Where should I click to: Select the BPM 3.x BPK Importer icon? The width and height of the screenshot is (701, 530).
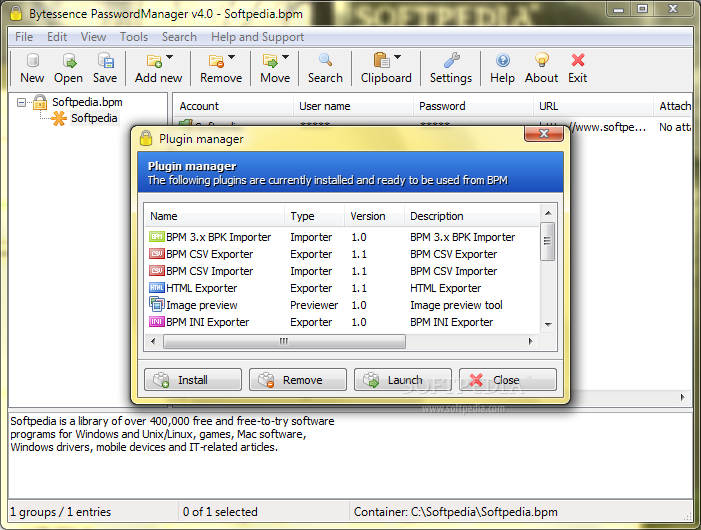[x=156, y=237]
